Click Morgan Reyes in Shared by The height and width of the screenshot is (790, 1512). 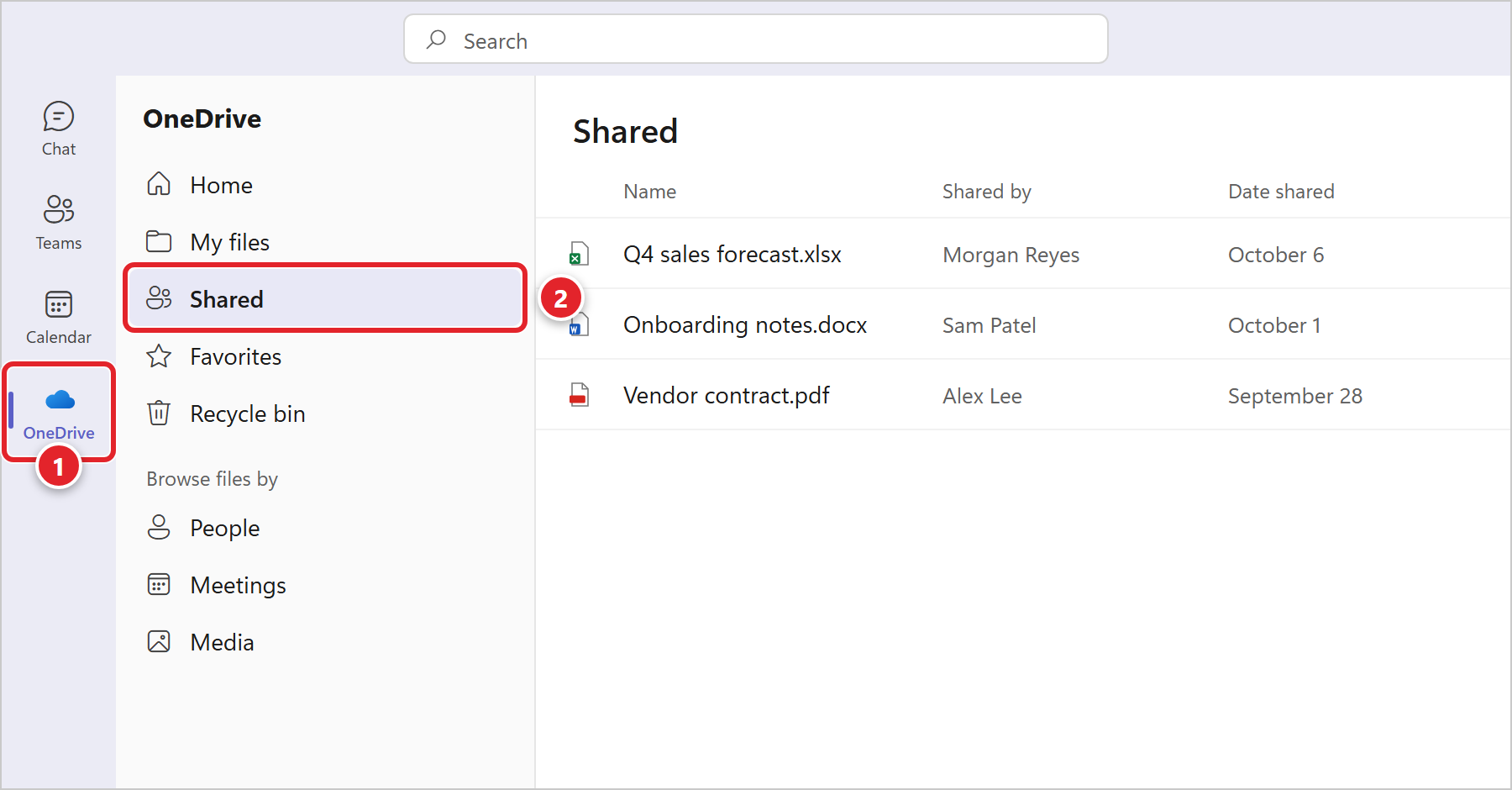tap(1011, 255)
